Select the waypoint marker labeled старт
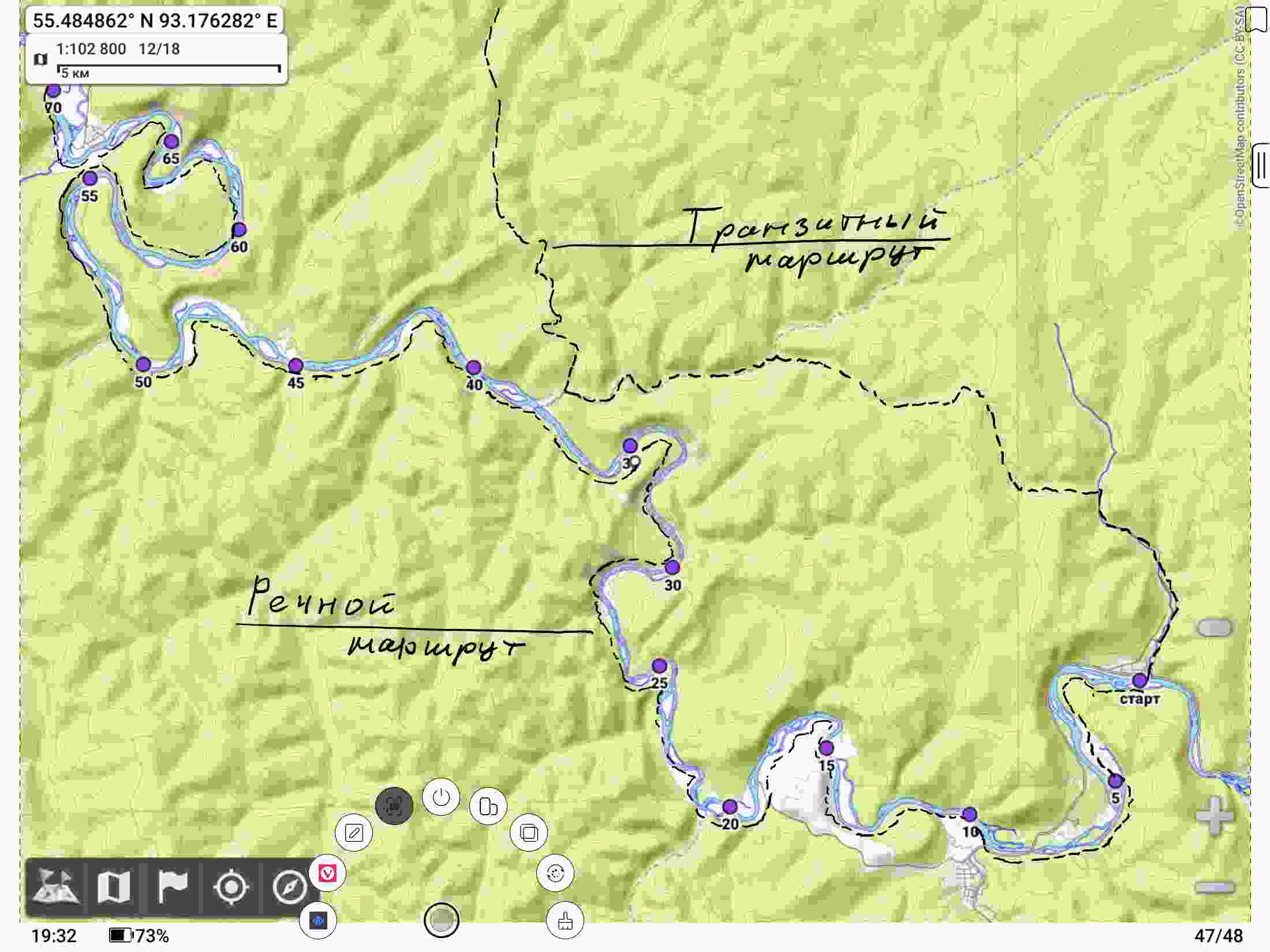The width and height of the screenshot is (1270, 952). pyautogui.click(x=1139, y=681)
